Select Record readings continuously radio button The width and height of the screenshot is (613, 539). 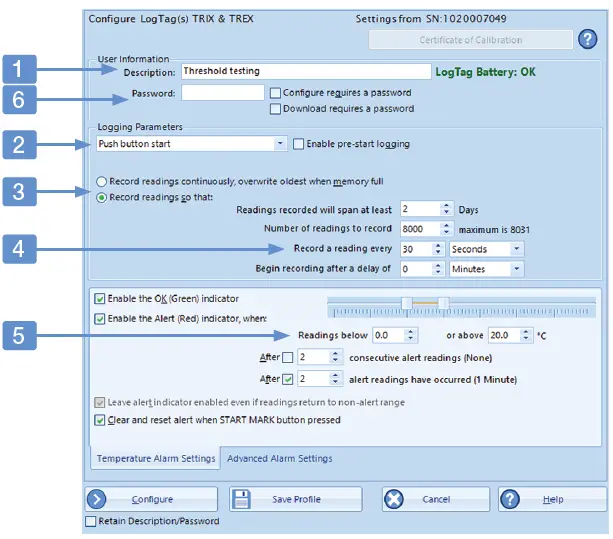point(101,181)
